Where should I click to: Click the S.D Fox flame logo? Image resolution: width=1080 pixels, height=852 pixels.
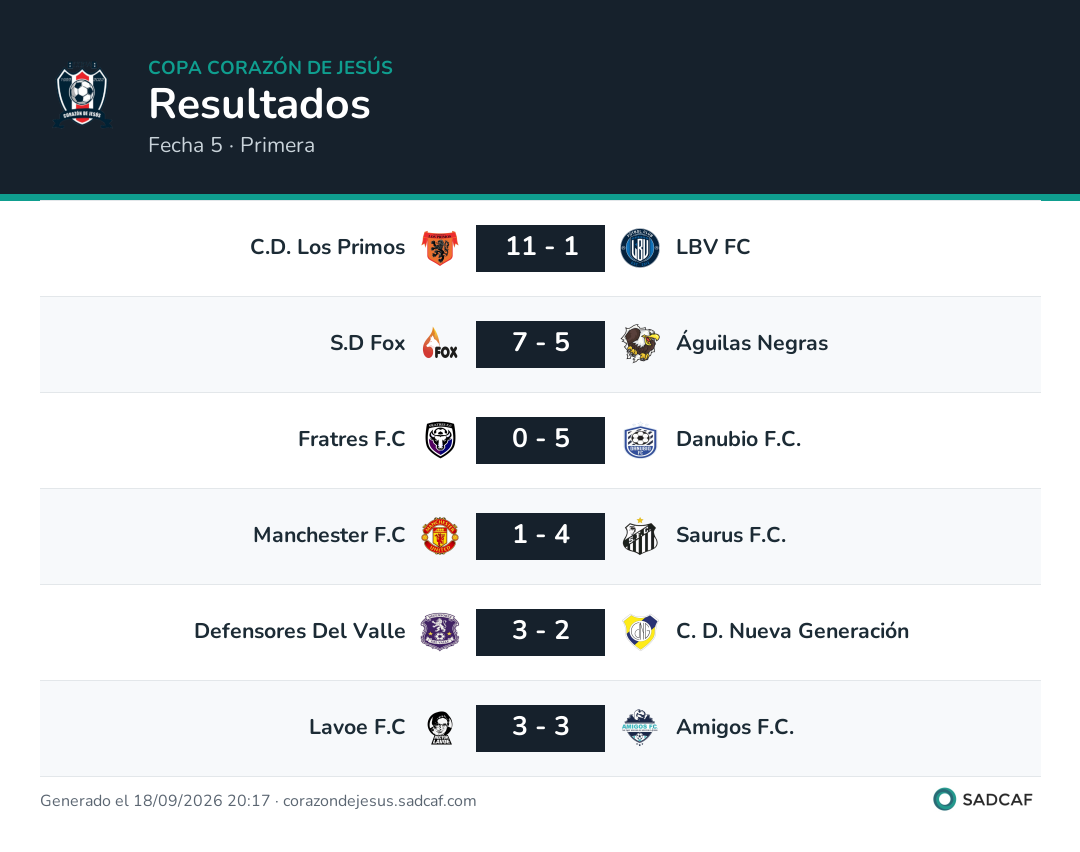point(440,344)
